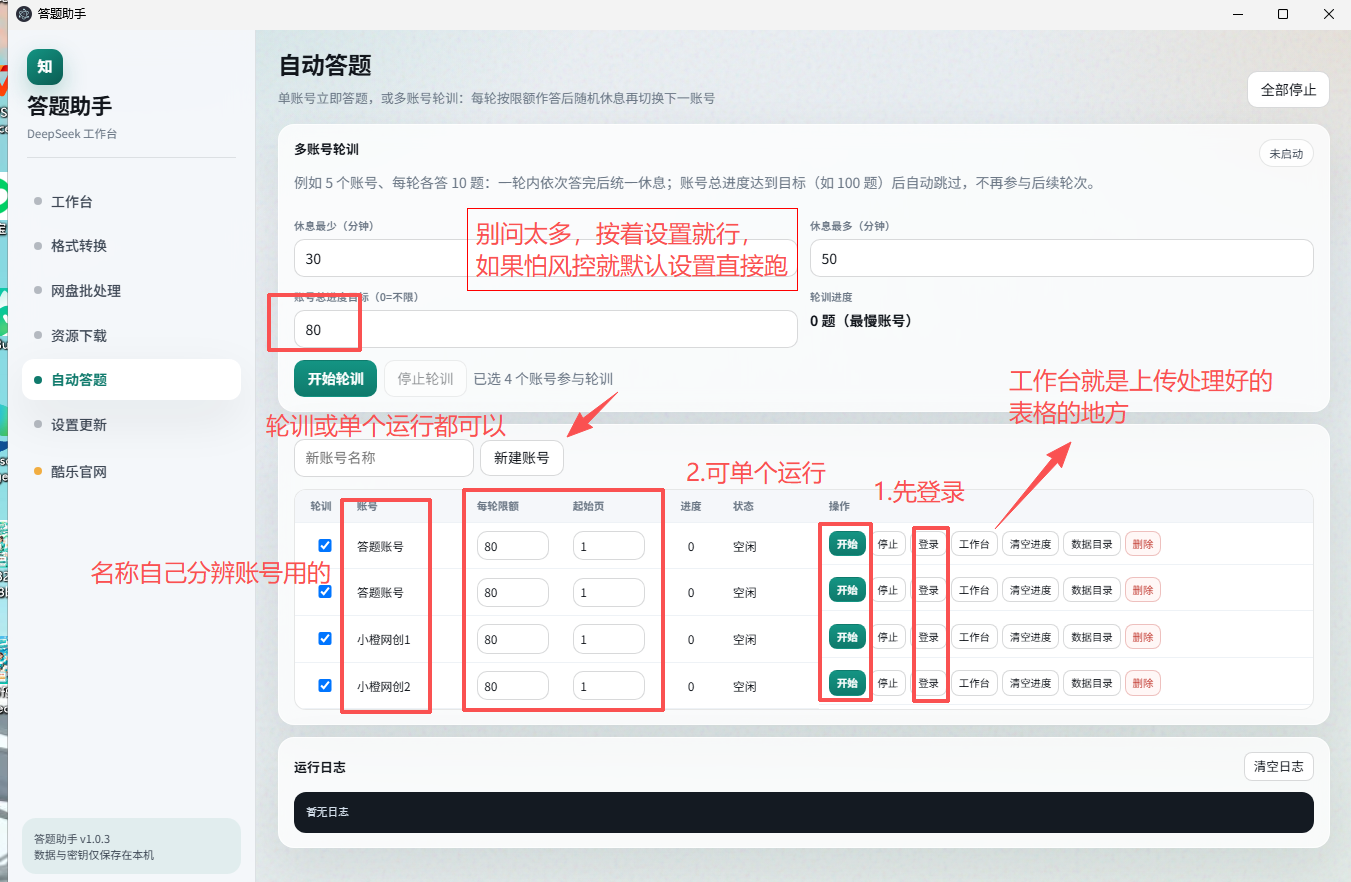
Task: Start polling with the 开始轮训 button
Action: (335, 379)
